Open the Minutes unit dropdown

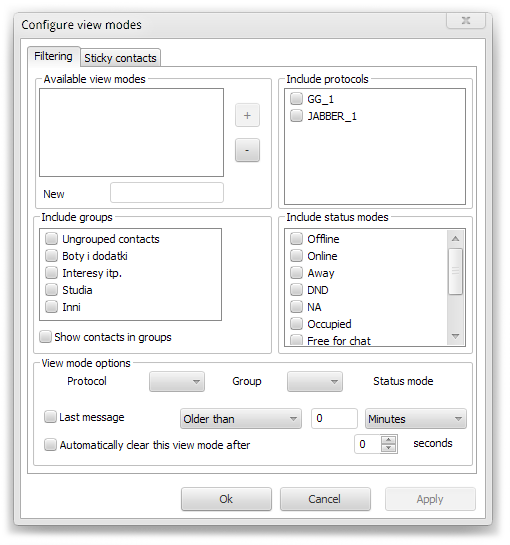[415, 419]
